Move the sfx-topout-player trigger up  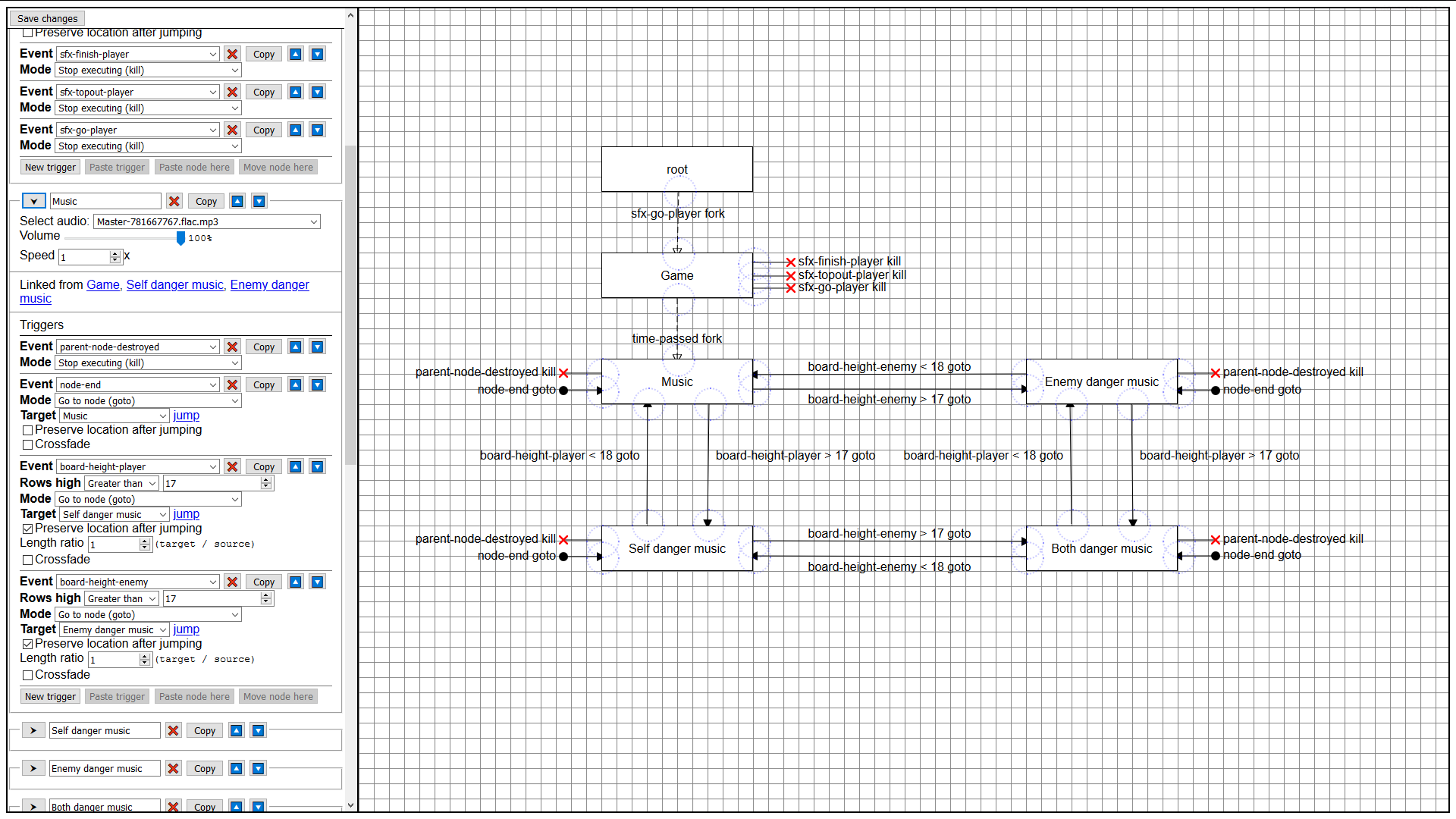pyautogui.click(x=296, y=92)
